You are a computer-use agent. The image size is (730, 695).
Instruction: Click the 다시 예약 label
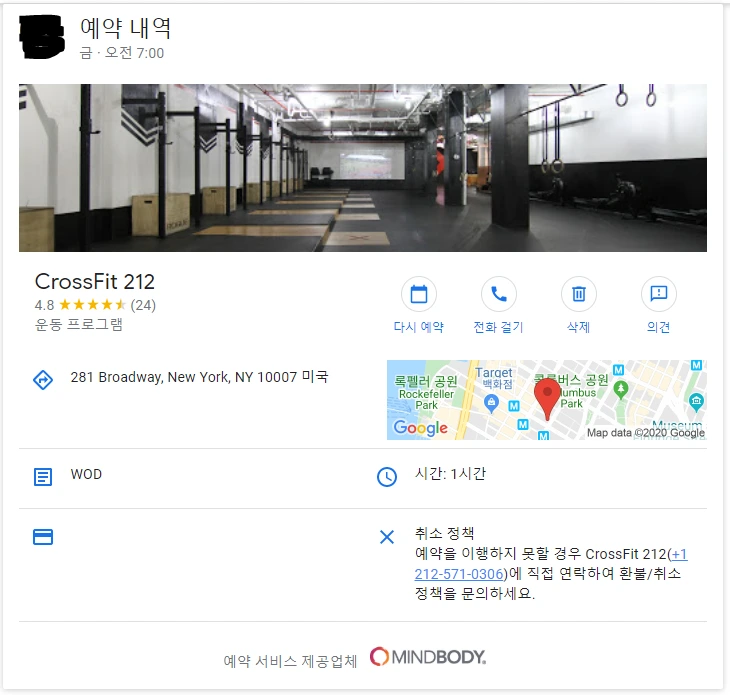(x=419, y=327)
